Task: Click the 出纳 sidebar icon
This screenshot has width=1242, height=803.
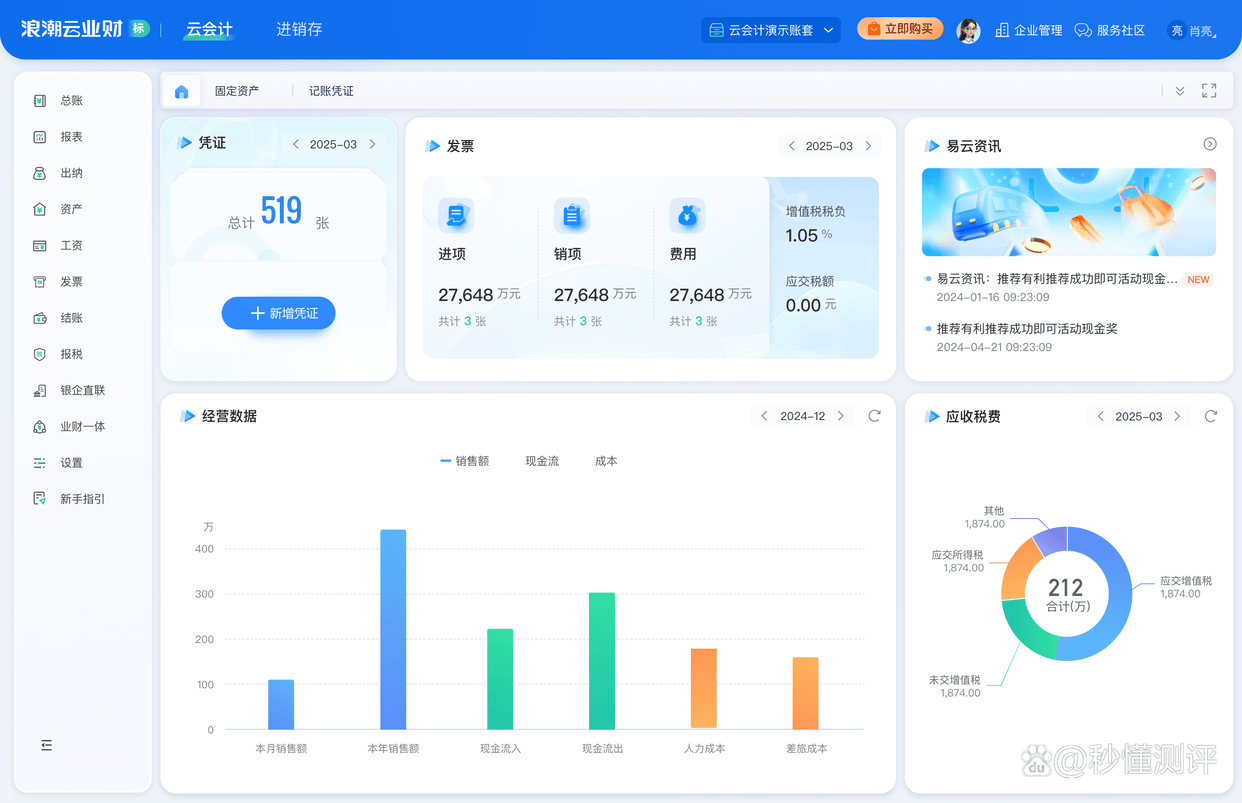Action: click(40, 173)
